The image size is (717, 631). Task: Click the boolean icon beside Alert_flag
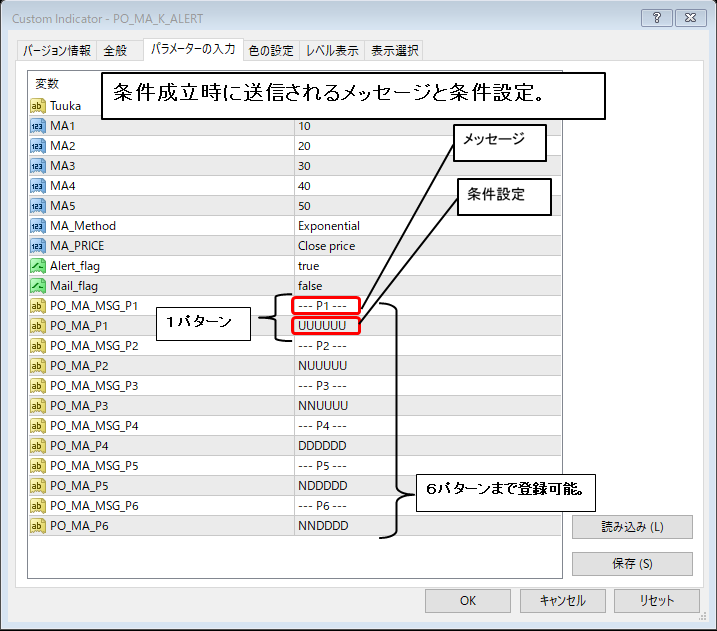pyautogui.click(x=38, y=266)
